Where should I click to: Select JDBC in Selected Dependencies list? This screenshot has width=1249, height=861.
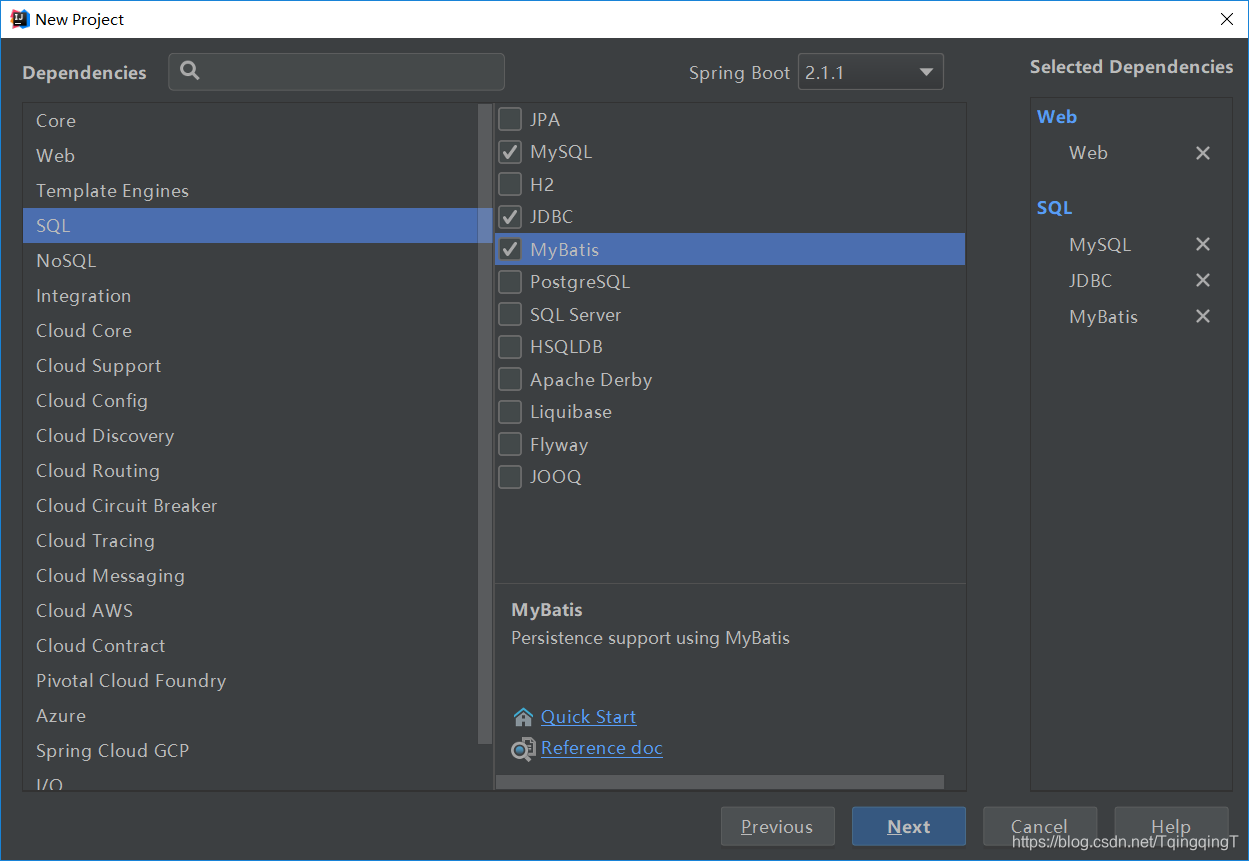tap(1090, 281)
